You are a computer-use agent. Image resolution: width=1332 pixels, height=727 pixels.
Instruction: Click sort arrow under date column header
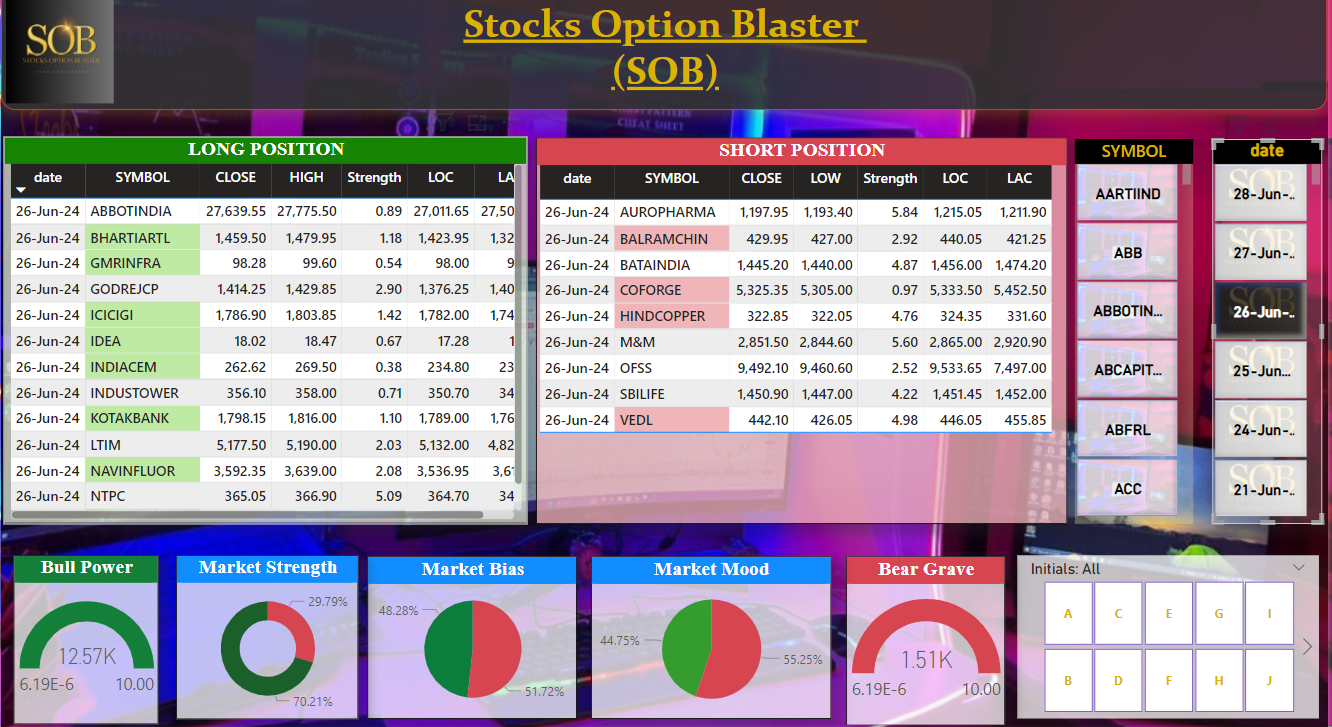tap(20, 190)
